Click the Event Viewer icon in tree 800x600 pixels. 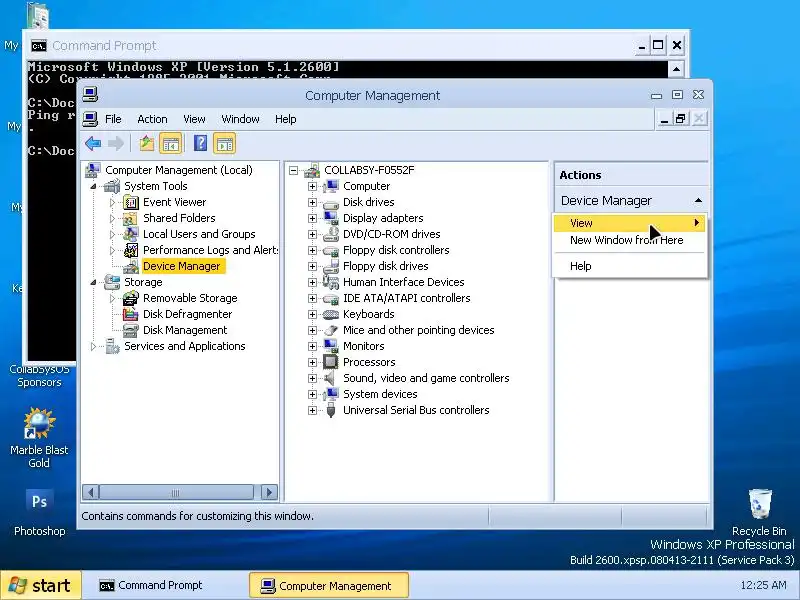click(131, 202)
